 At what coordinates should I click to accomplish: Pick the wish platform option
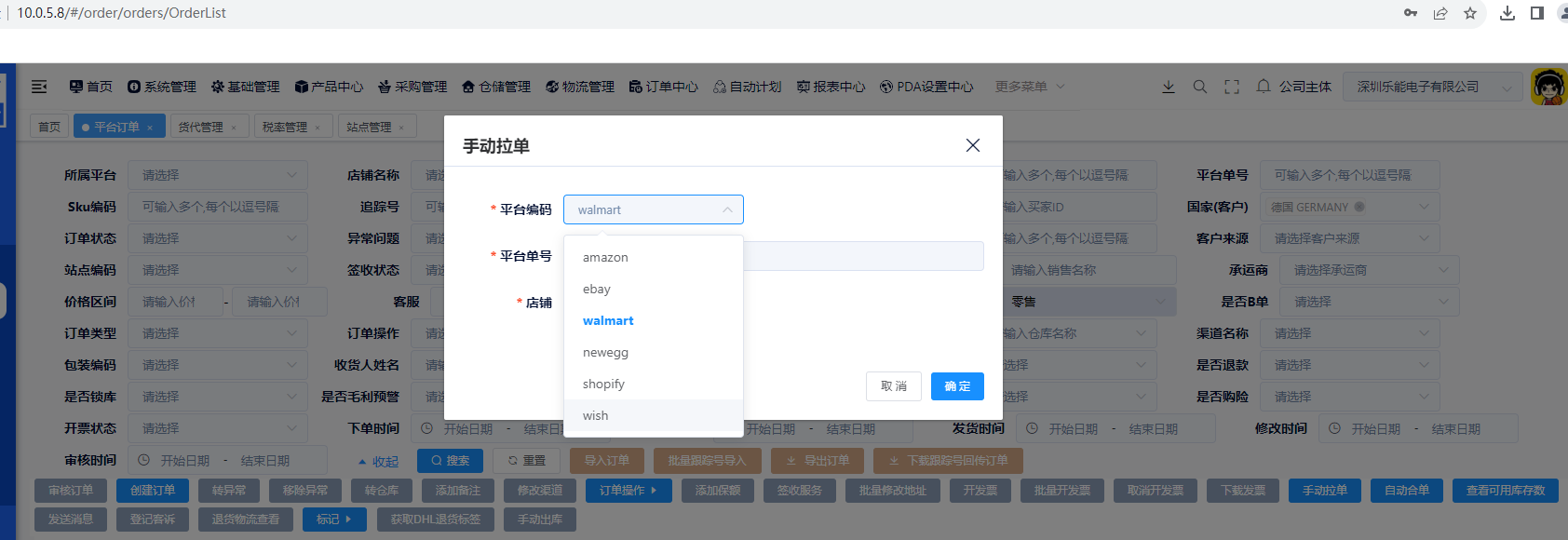click(x=596, y=416)
